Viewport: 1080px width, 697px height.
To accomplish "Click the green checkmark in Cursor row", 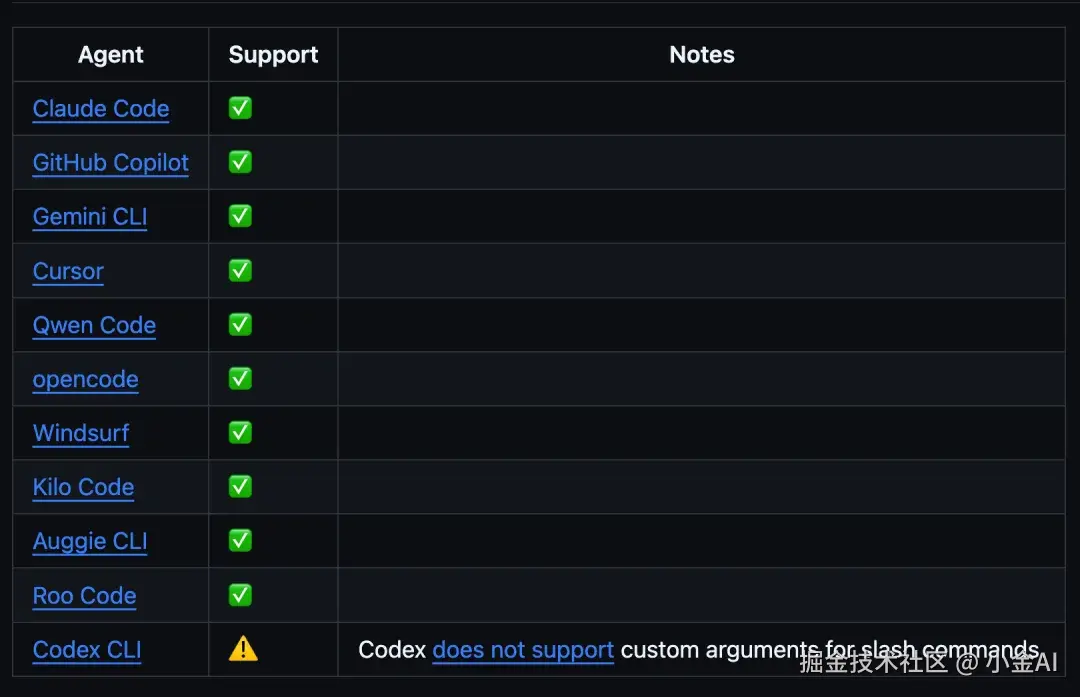I will coord(240,271).
